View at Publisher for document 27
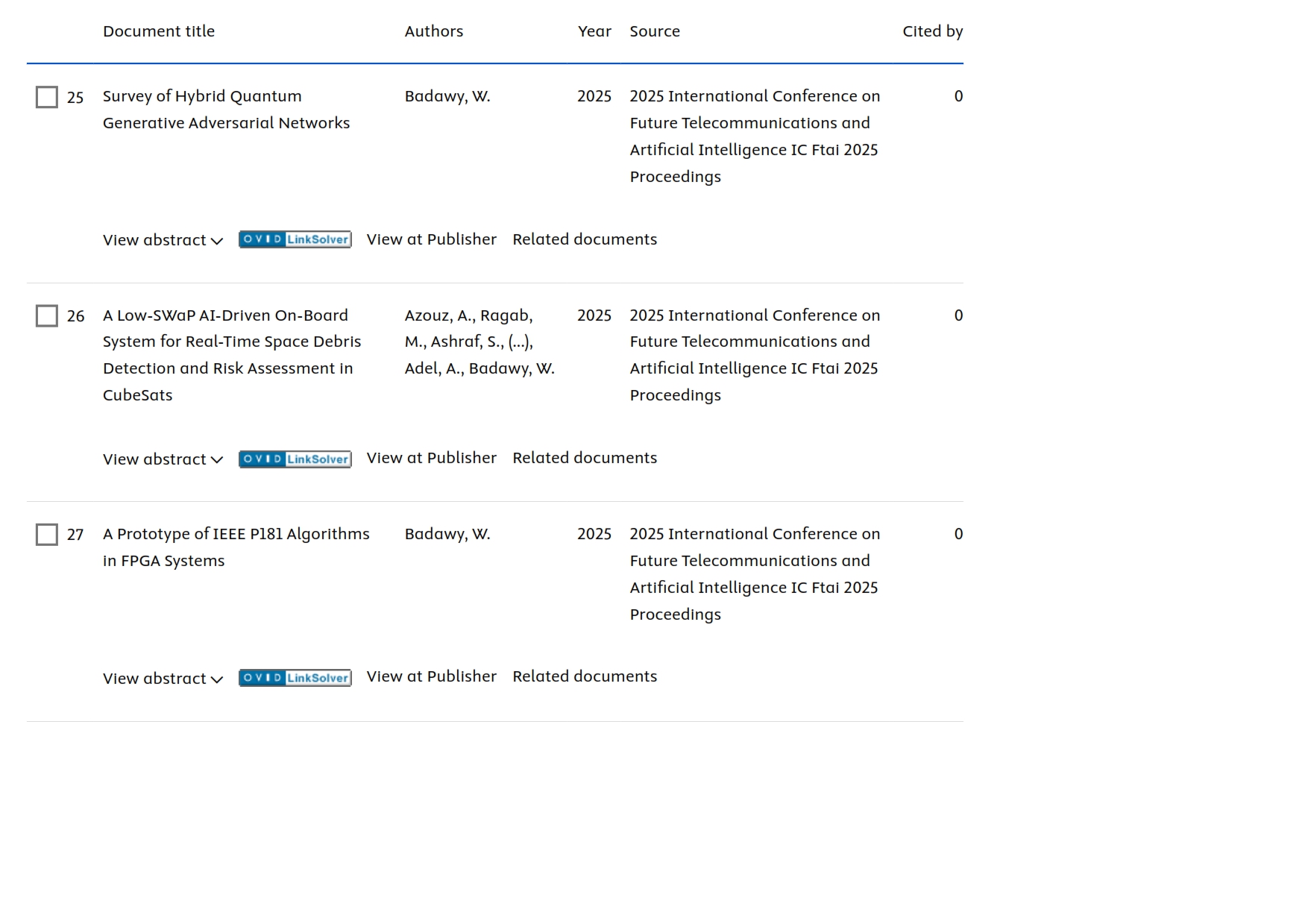Image resolution: width=1308 pixels, height=924 pixels. tap(431, 676)
